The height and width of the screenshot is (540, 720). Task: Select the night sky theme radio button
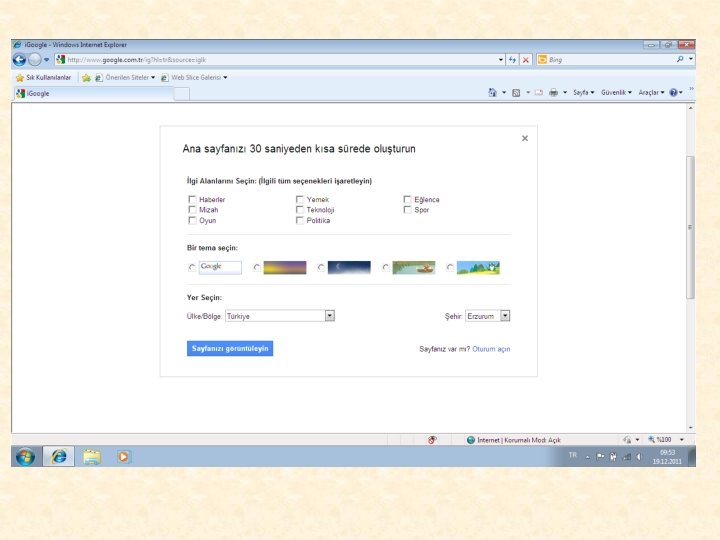coord(321,267)
